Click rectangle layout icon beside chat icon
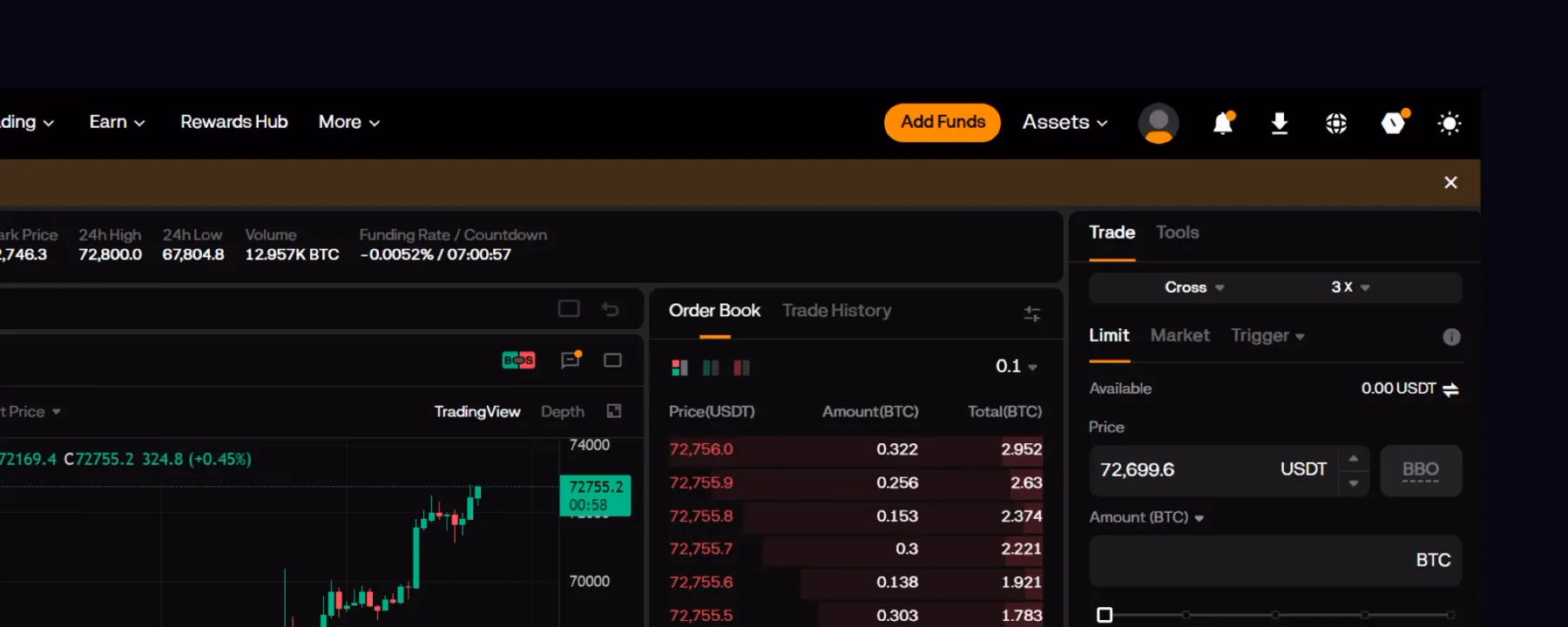1568x627 pixels. coord(612,360)
